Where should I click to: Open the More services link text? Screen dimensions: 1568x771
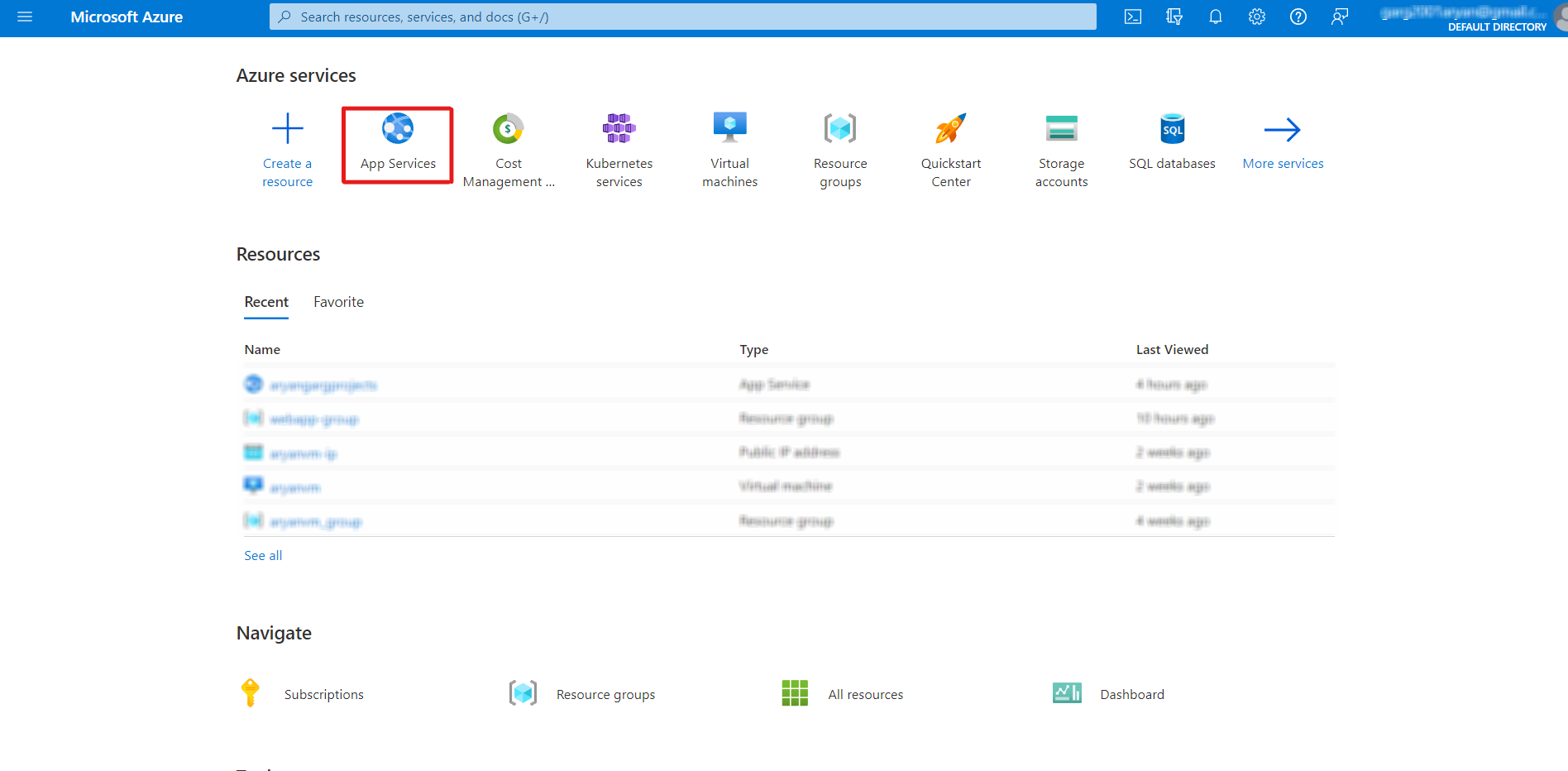click(1283, 164)
